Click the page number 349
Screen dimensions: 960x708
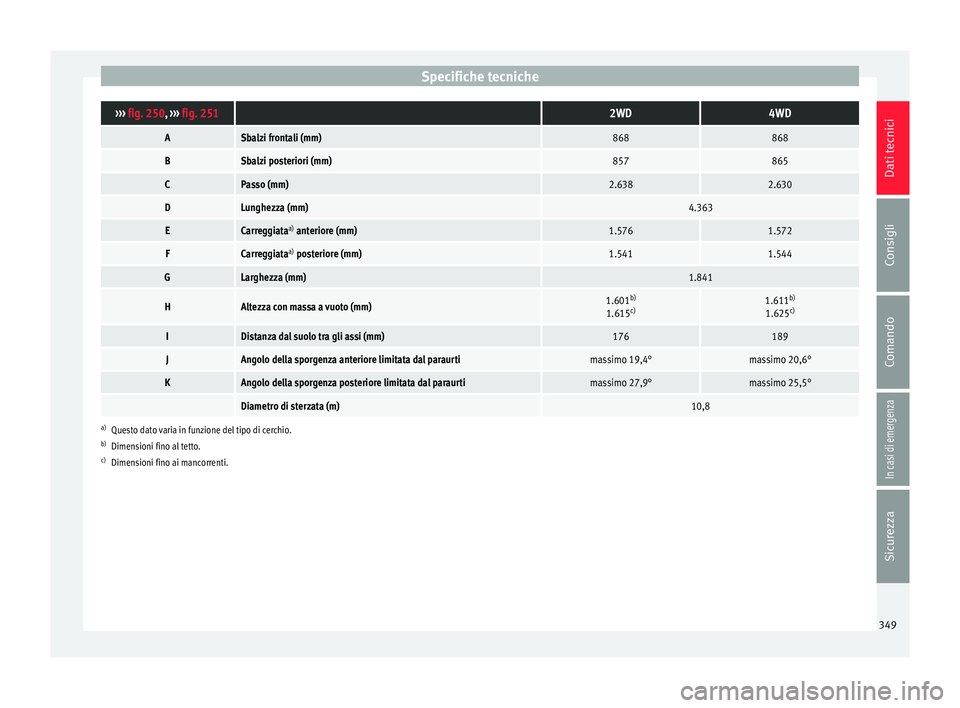point(887,625)
